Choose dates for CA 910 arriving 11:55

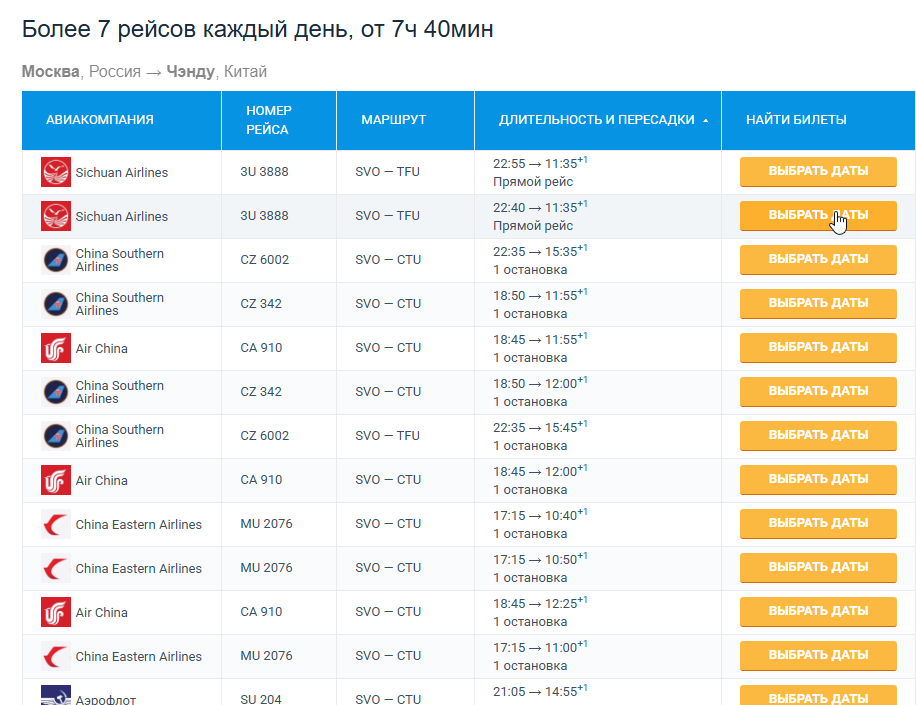tap(818, 348)
